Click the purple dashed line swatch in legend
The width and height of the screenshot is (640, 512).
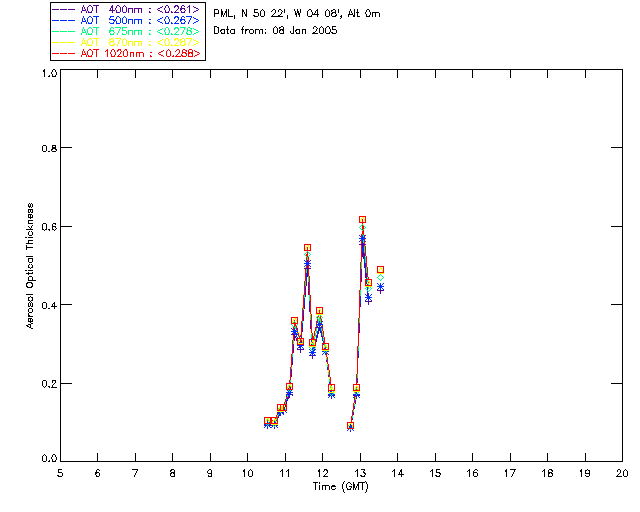point(64,9)
